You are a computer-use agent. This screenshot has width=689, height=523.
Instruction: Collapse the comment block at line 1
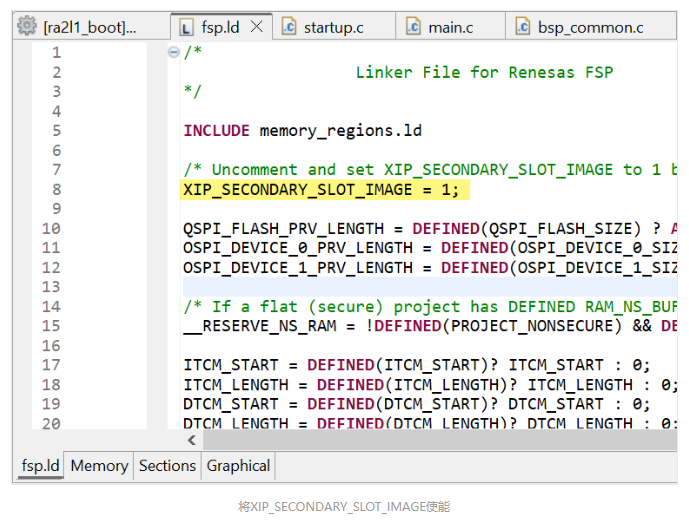click(x=174, y=52)
